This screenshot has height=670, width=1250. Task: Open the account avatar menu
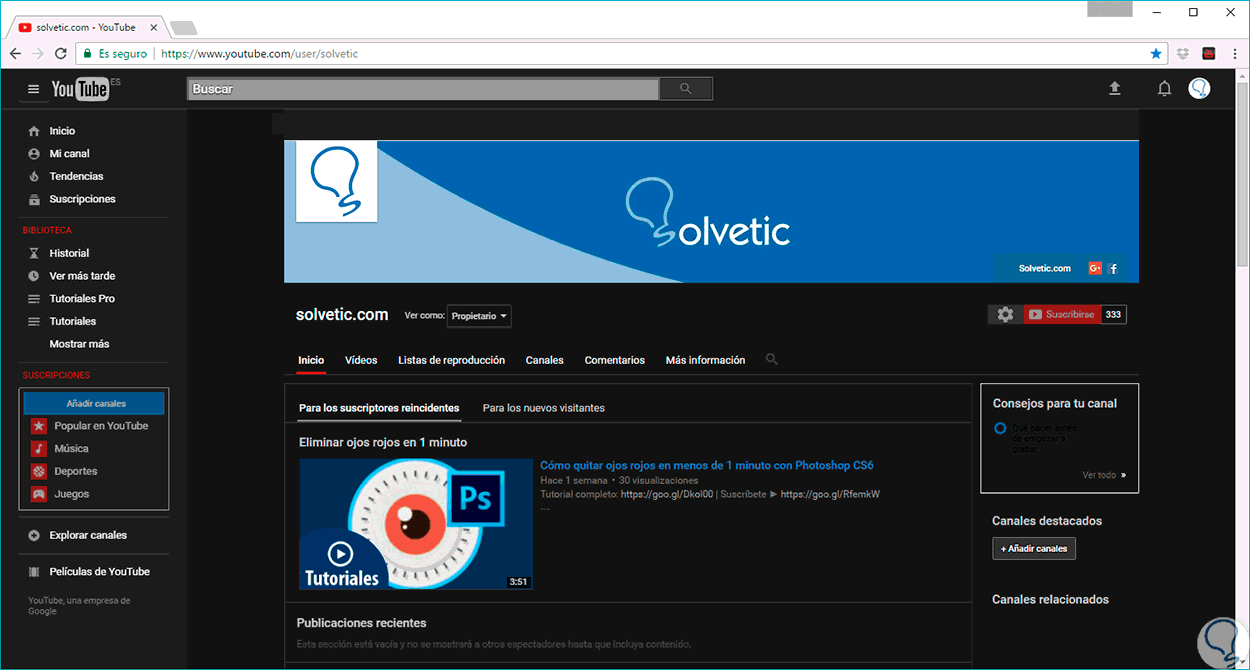point(1199,89)
